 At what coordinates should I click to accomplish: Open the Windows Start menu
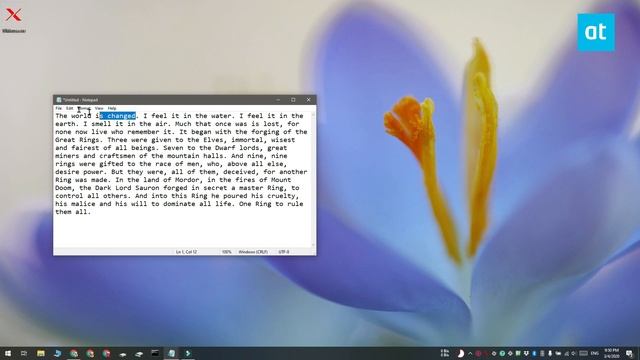tap(8, 353)
